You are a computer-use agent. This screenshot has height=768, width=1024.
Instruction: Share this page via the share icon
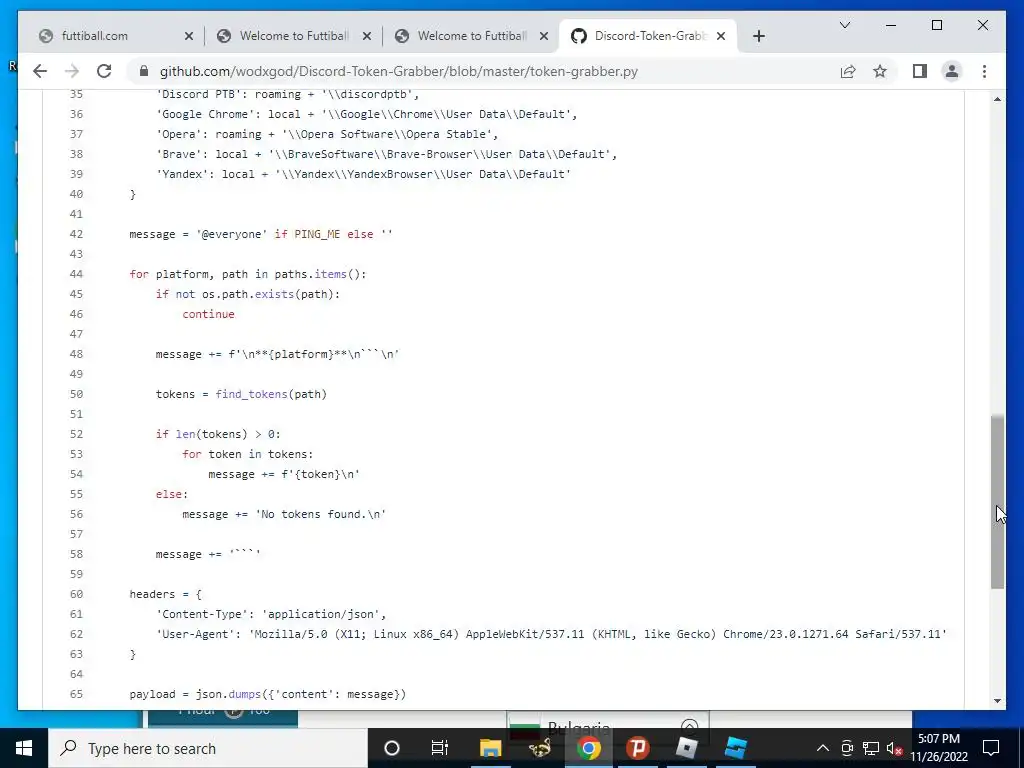[848, 71]
